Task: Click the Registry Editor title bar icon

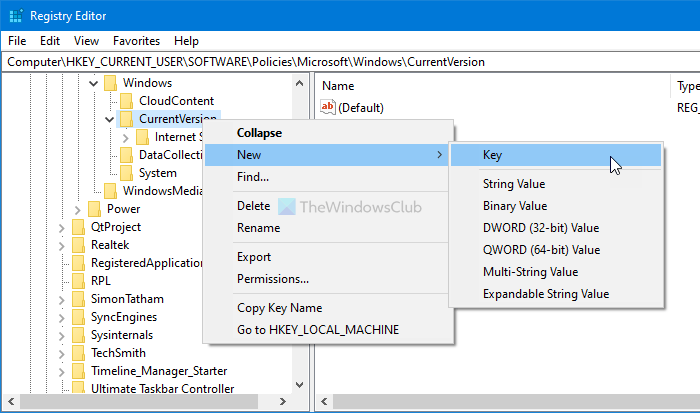Action: pos(16,16)
